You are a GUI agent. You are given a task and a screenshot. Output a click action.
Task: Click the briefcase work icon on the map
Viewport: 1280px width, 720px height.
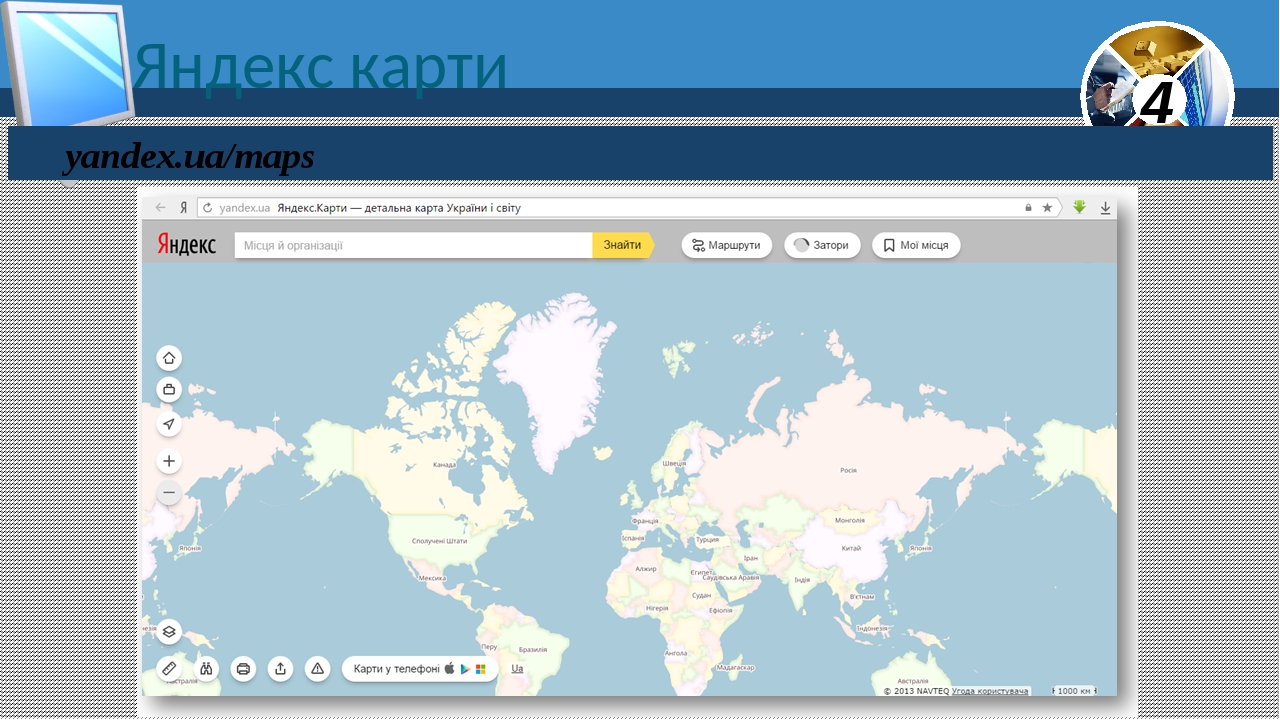169,390
